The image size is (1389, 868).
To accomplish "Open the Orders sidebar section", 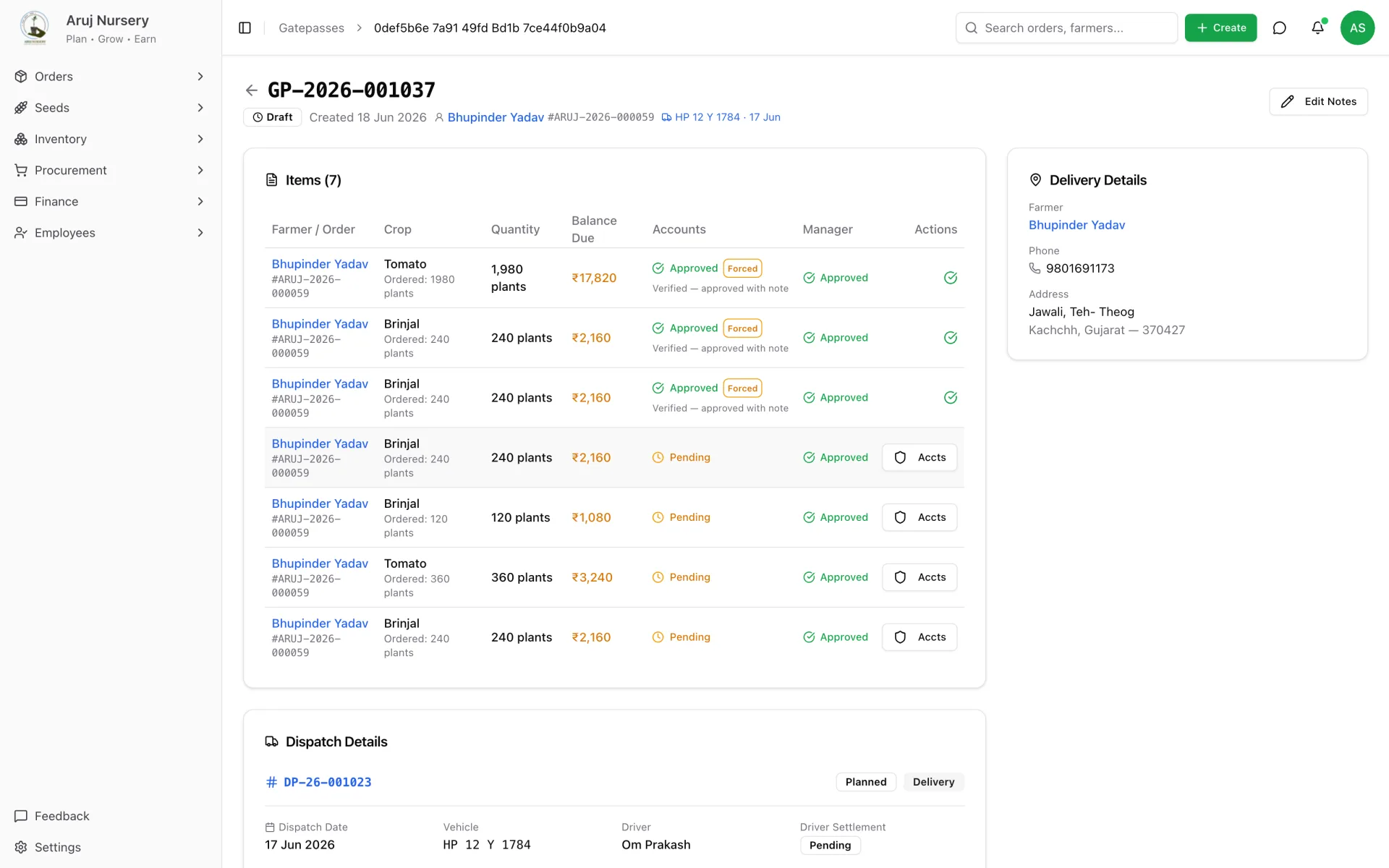I will (110, 77).
